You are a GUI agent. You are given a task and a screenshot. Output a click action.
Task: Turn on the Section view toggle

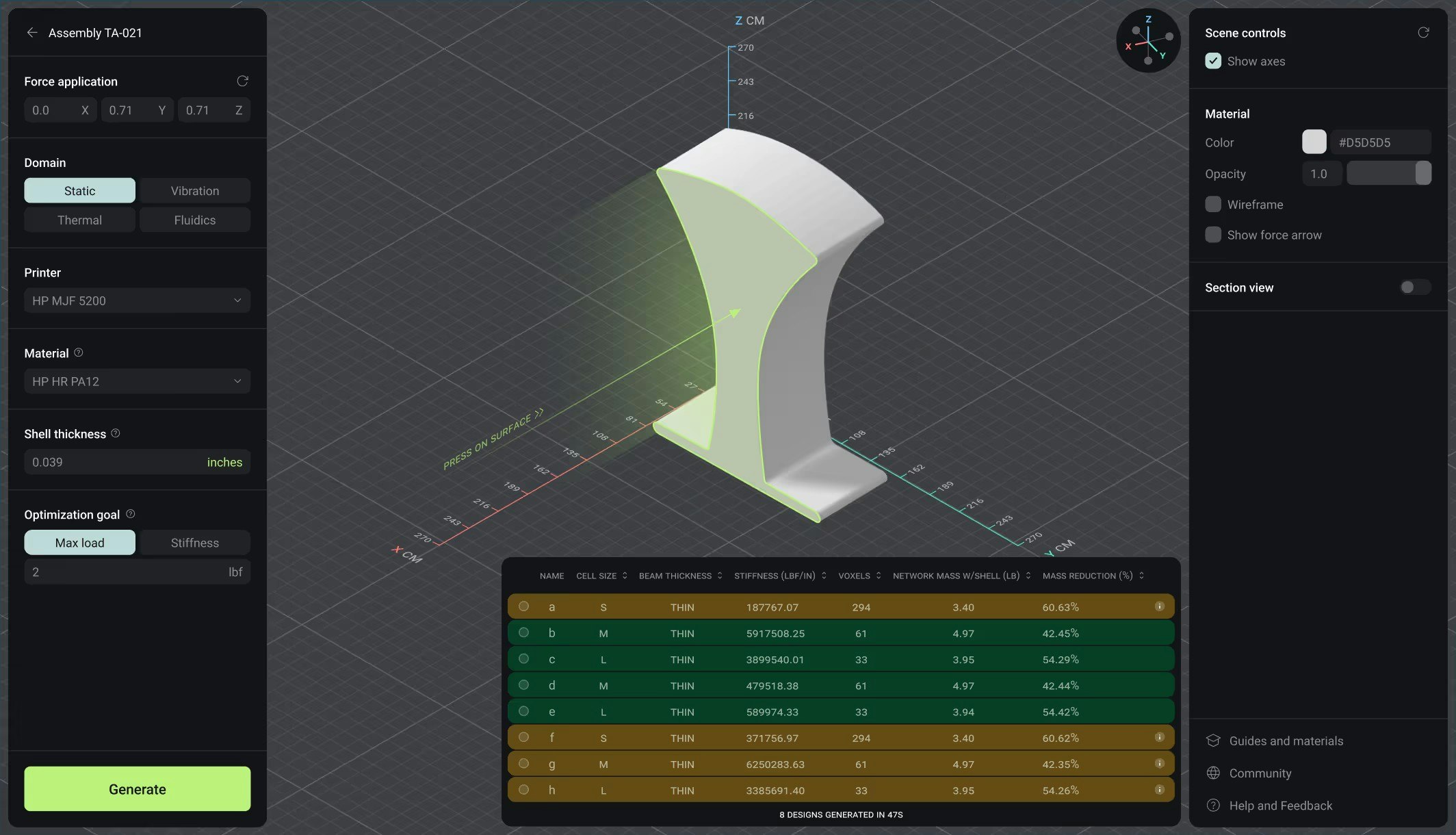coord(1414,287)
